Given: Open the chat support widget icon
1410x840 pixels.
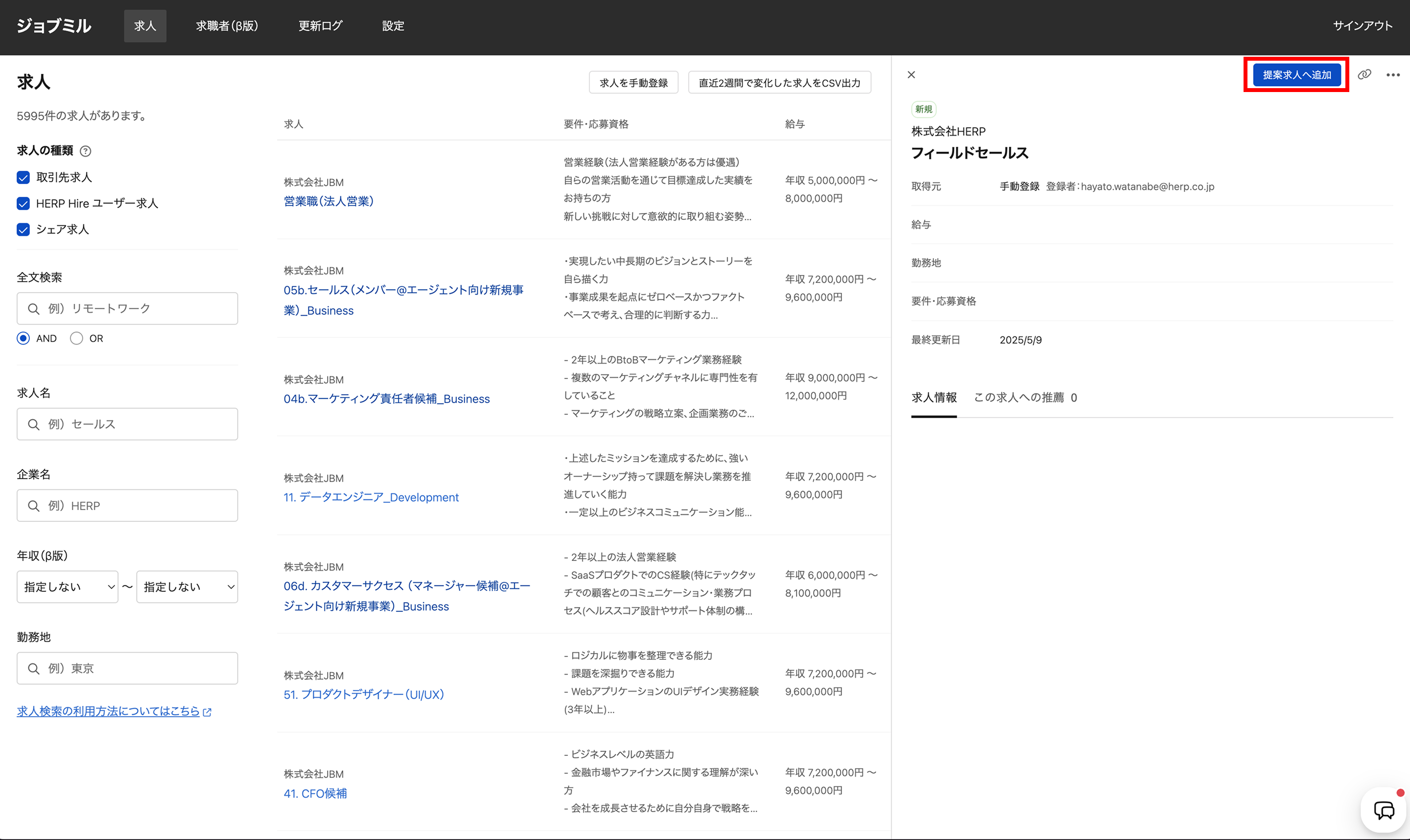Looking at the screenshot, I should (1384, 810).
